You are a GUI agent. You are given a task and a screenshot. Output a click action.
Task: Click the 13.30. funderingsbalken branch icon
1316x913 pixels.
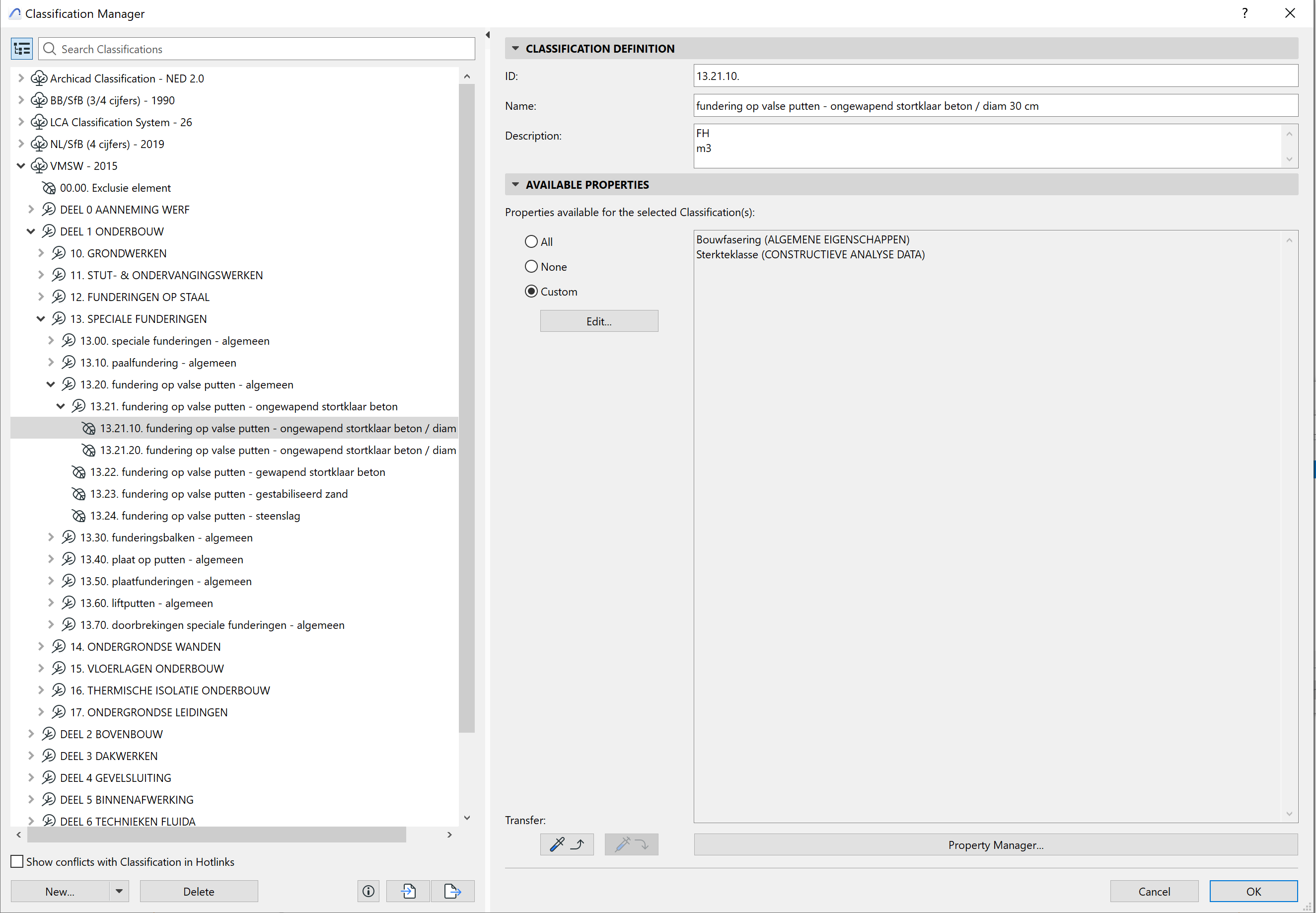[x=69, y=537]
